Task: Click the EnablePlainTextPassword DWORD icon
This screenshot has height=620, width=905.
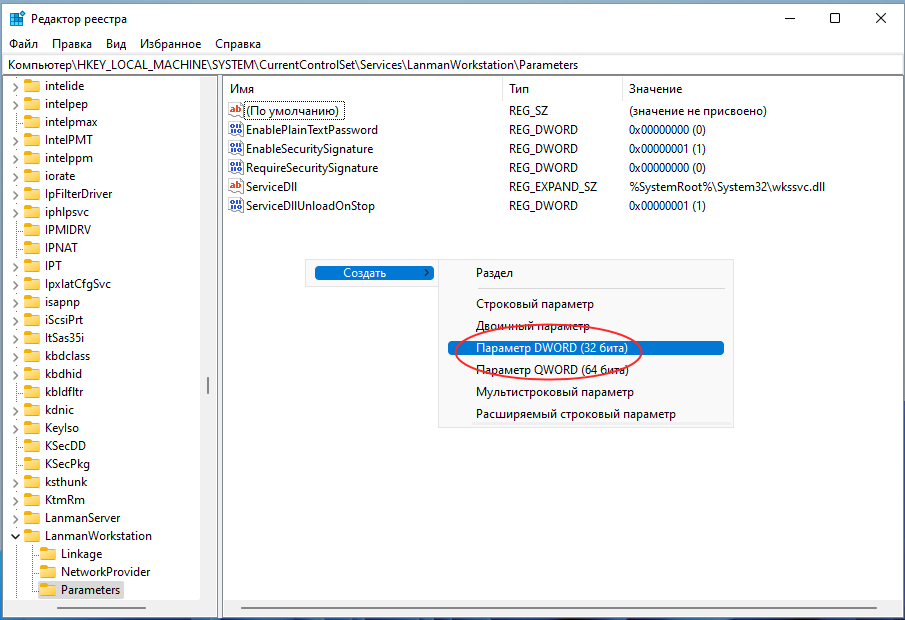Action: pyautogui.click(x=235, y=129)
